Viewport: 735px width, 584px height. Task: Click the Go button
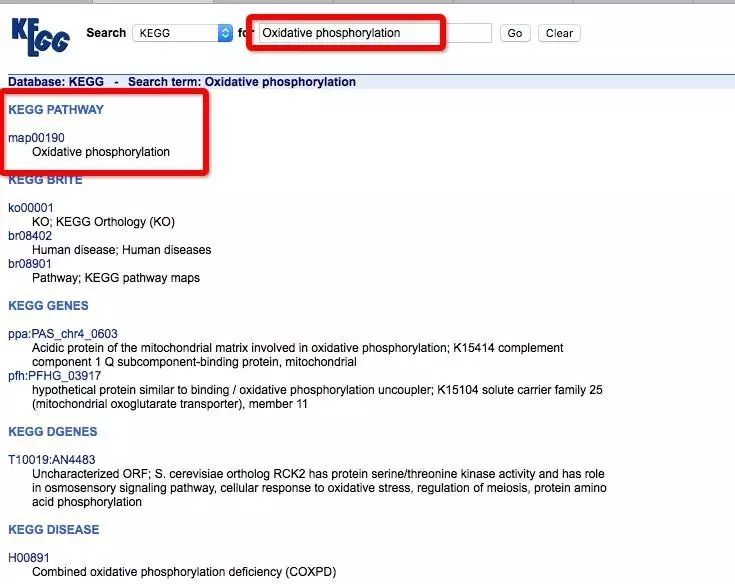pos(515,33)
